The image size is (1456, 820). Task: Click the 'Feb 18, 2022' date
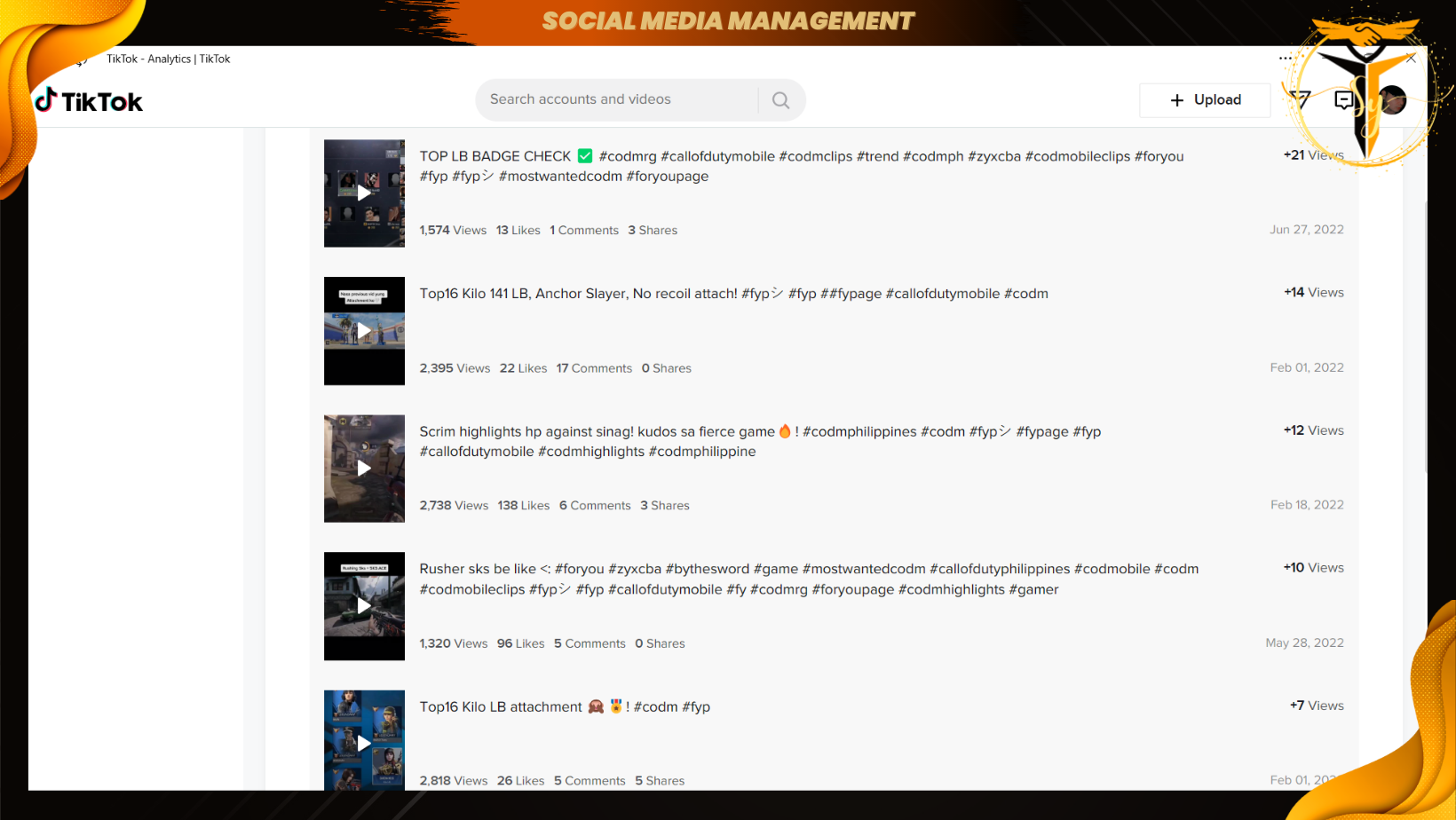click(x=1307, y=505)
